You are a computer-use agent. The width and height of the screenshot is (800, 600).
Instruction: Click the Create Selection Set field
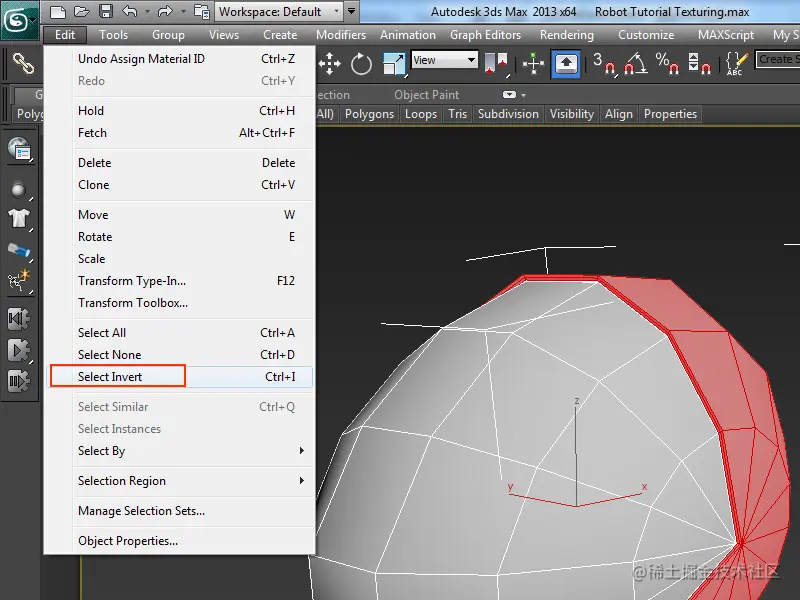pos(778,59)
